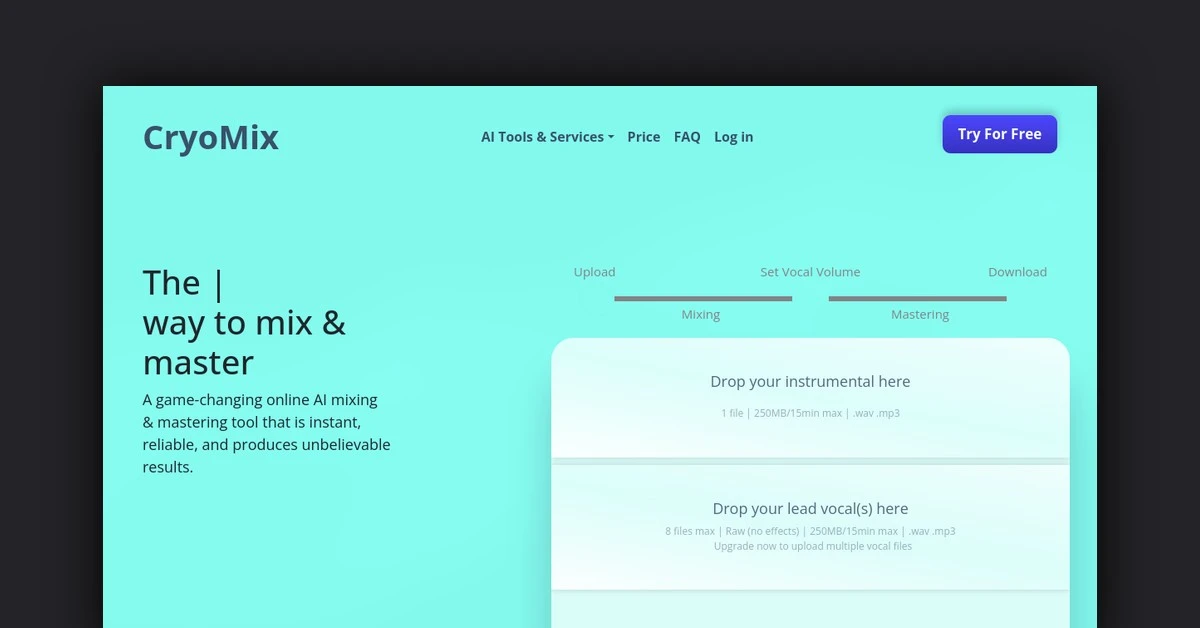Click the game-changing AI tool description paragraph

click(x=266, y=433)
